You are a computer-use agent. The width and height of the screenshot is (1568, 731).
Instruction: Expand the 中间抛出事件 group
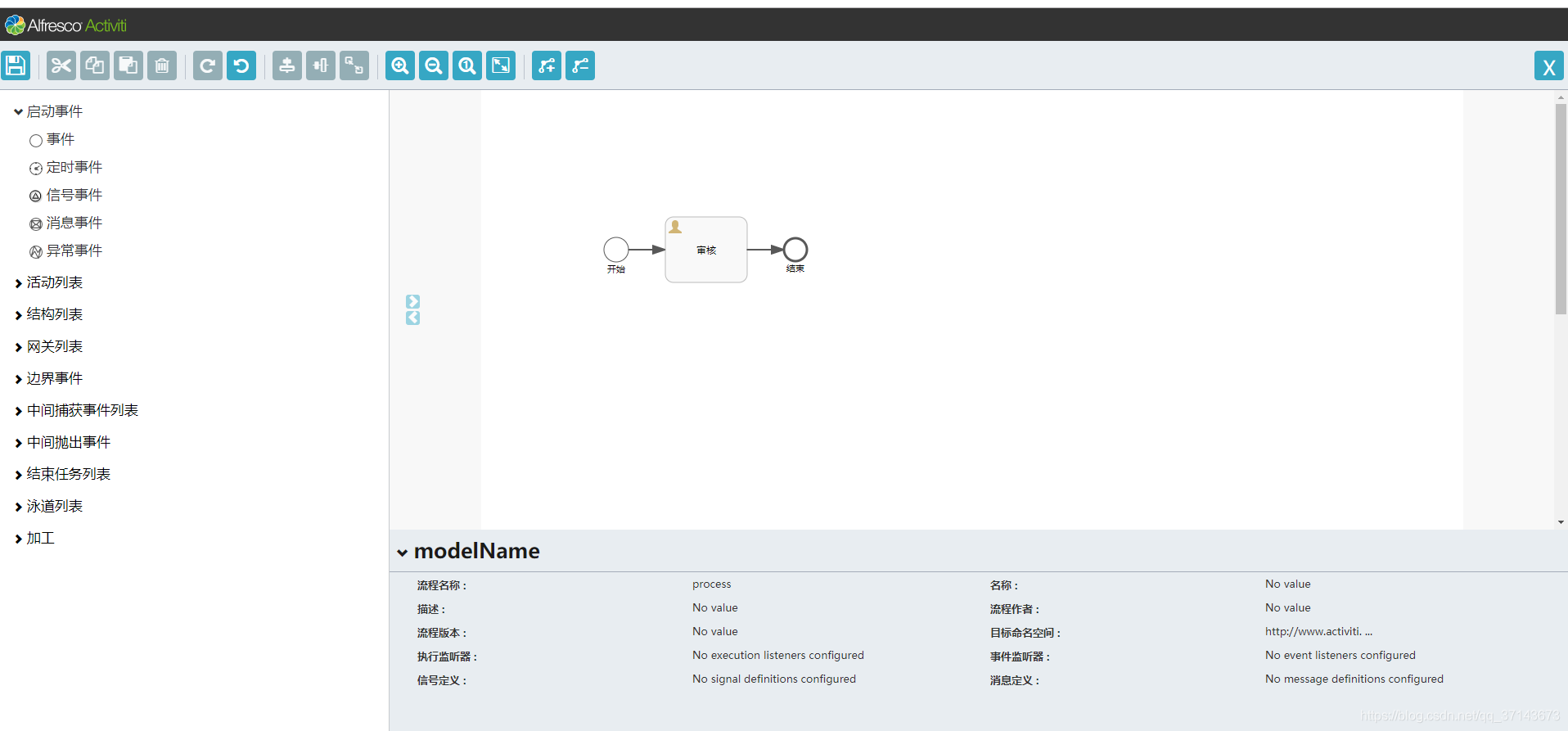(x=62, y=443)
